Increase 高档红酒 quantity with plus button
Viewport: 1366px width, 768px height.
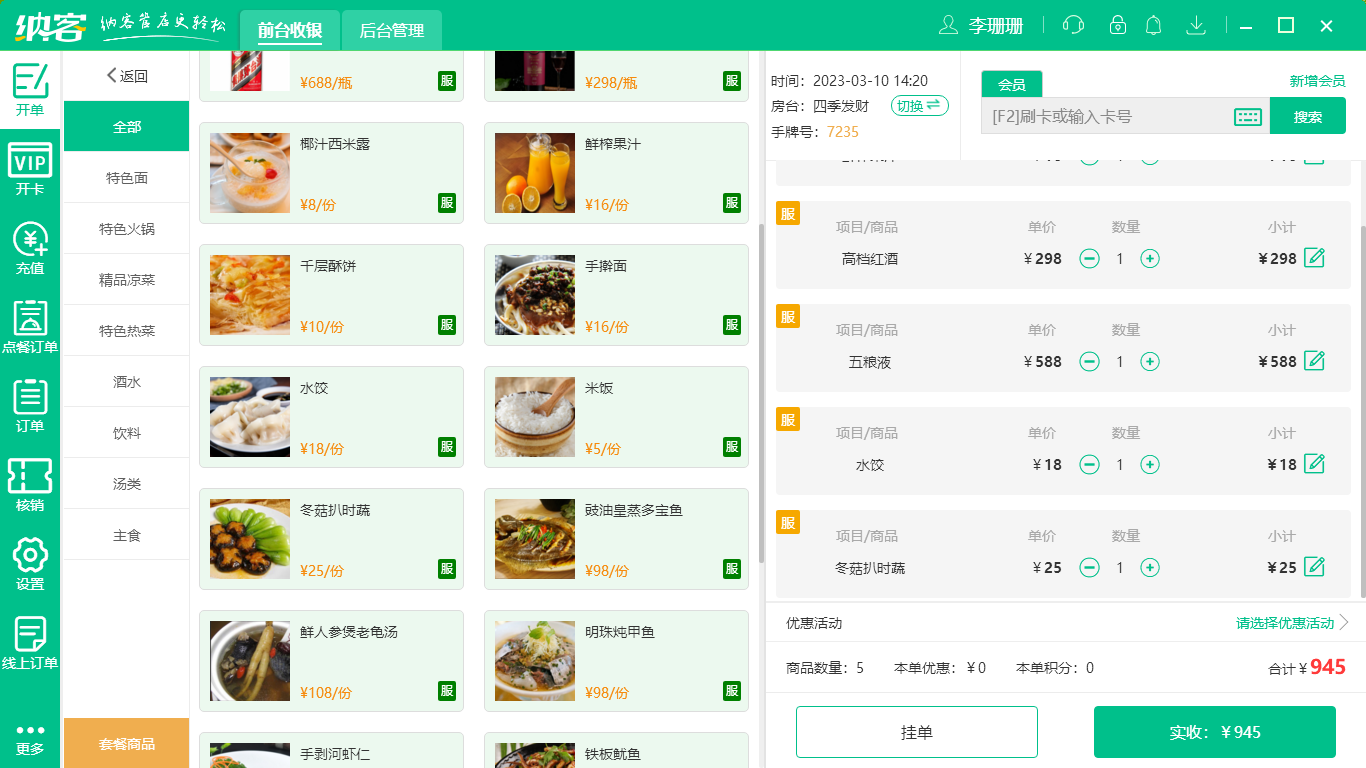click(x=1150, y=258)
